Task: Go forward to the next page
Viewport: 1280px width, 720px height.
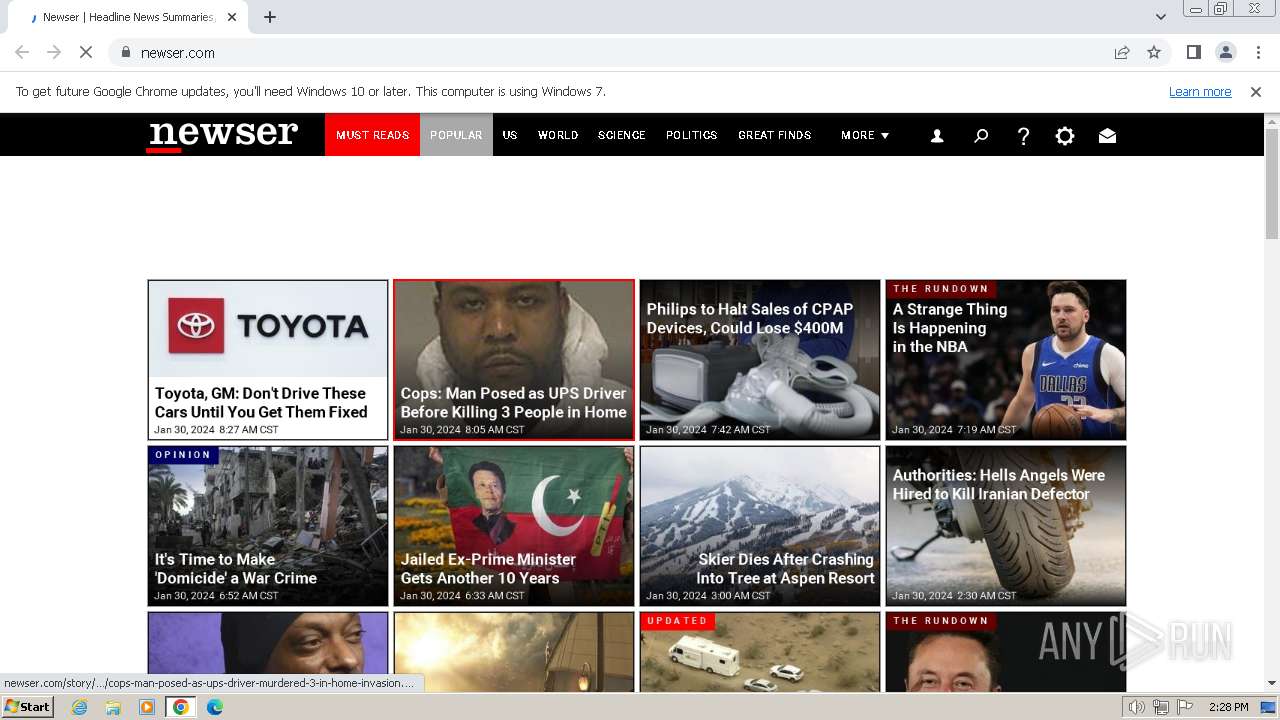Action: (x=54, y=52)
